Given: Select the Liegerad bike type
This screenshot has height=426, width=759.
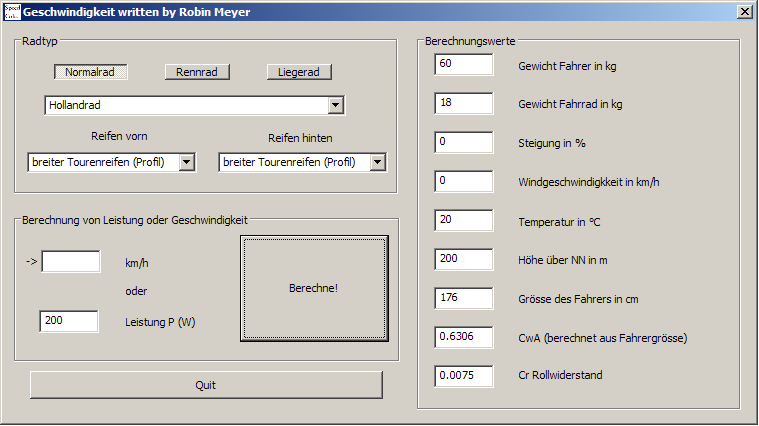Looking at the screenshot, I should tap(299, 72).
